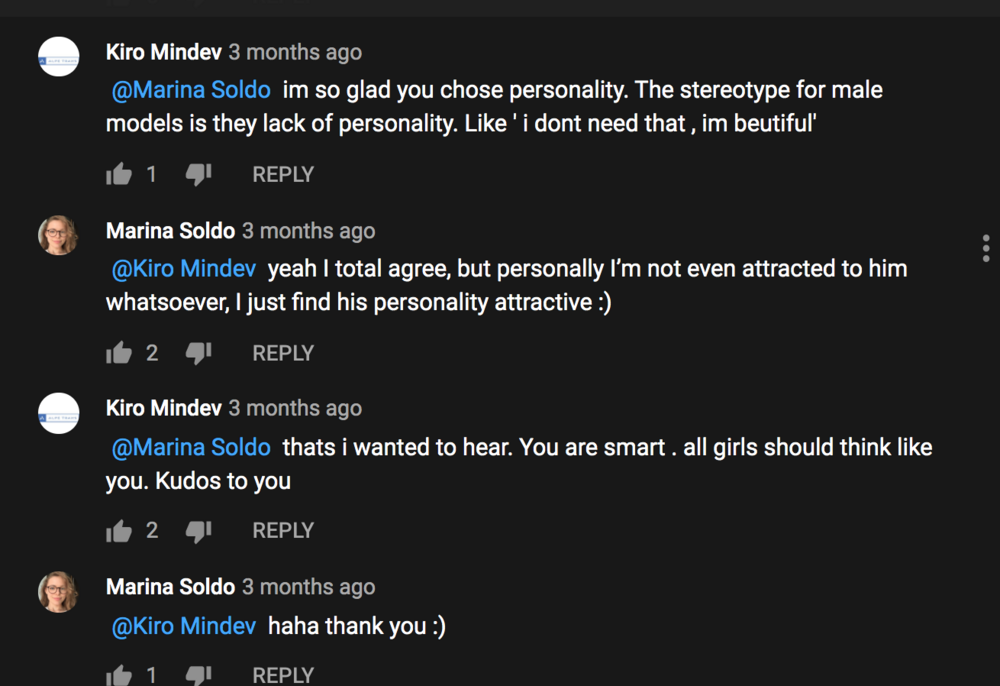Dislike Kiro Mindev's comment about male models
The width and height of the screenshot is (1000, 686).
pos(198,174)
